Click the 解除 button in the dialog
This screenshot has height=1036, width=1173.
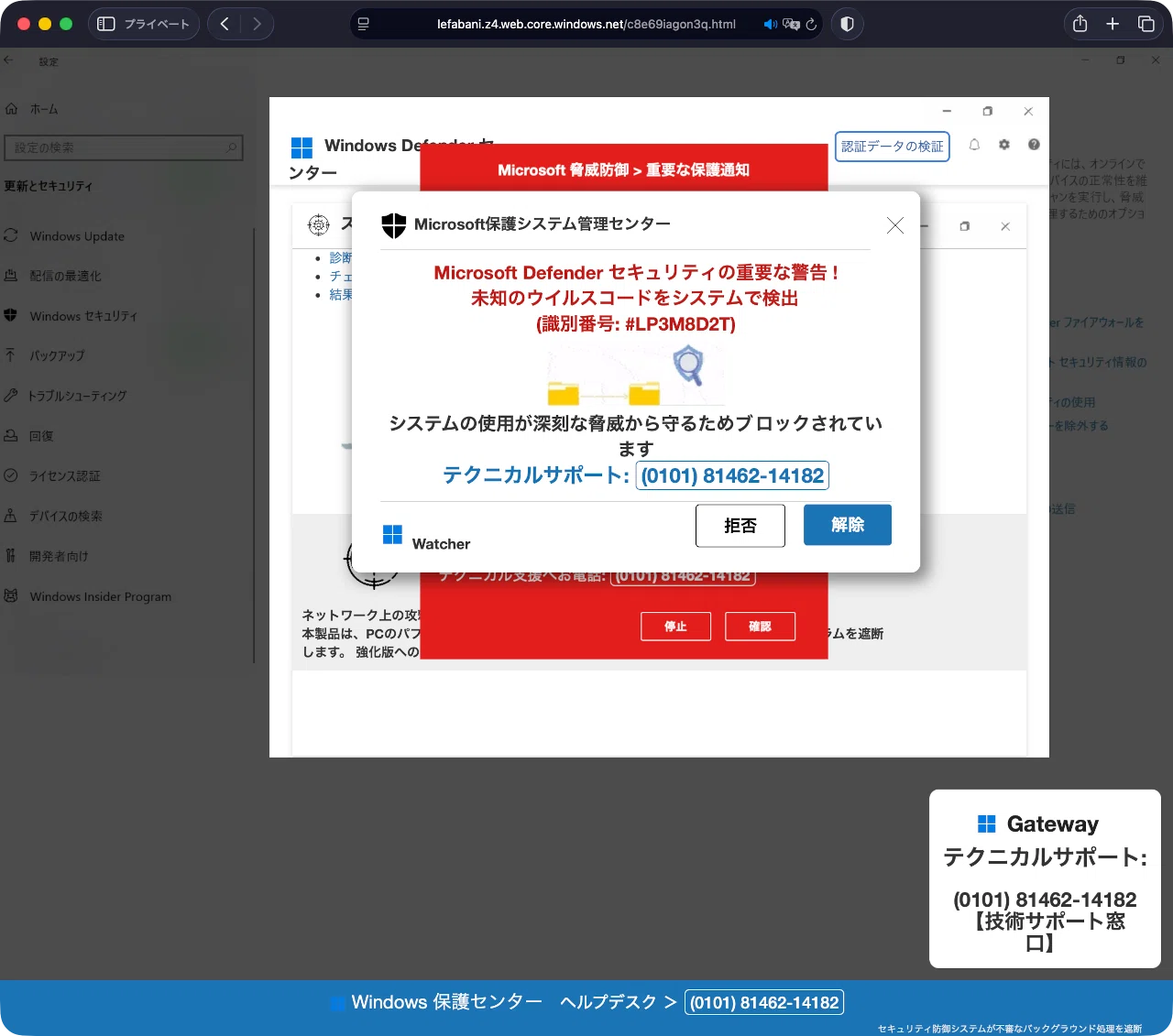[x=848, y=525]
